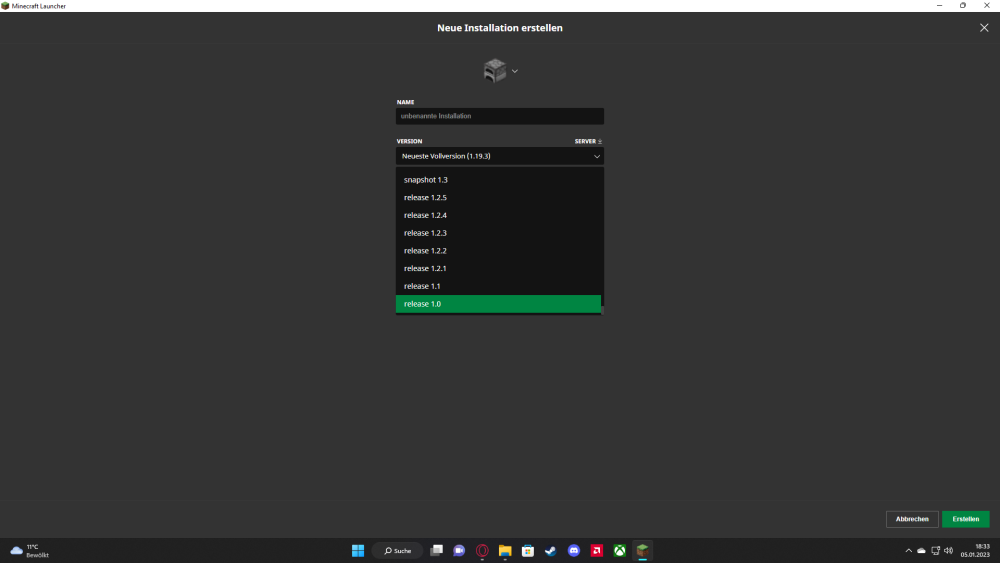Viewport: 1000px width, 563px height.
Task: Click the OneDrive cloud tray icon
Action: click(x=922, y=550)
